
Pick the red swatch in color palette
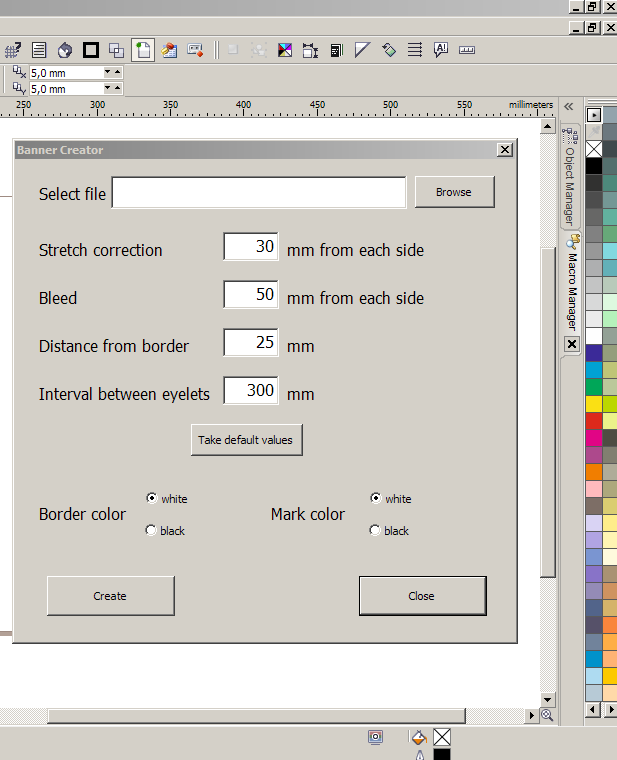pyautogui.click(x=594, y=421)
